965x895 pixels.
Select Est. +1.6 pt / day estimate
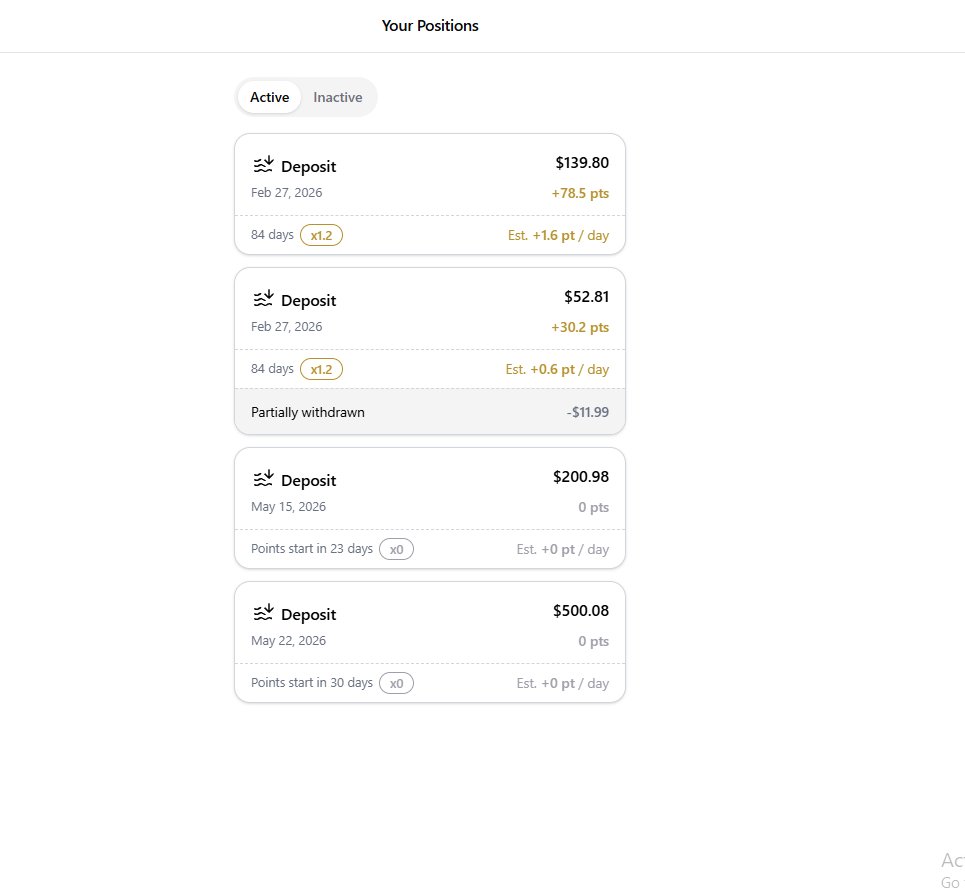tap(558, 235)
